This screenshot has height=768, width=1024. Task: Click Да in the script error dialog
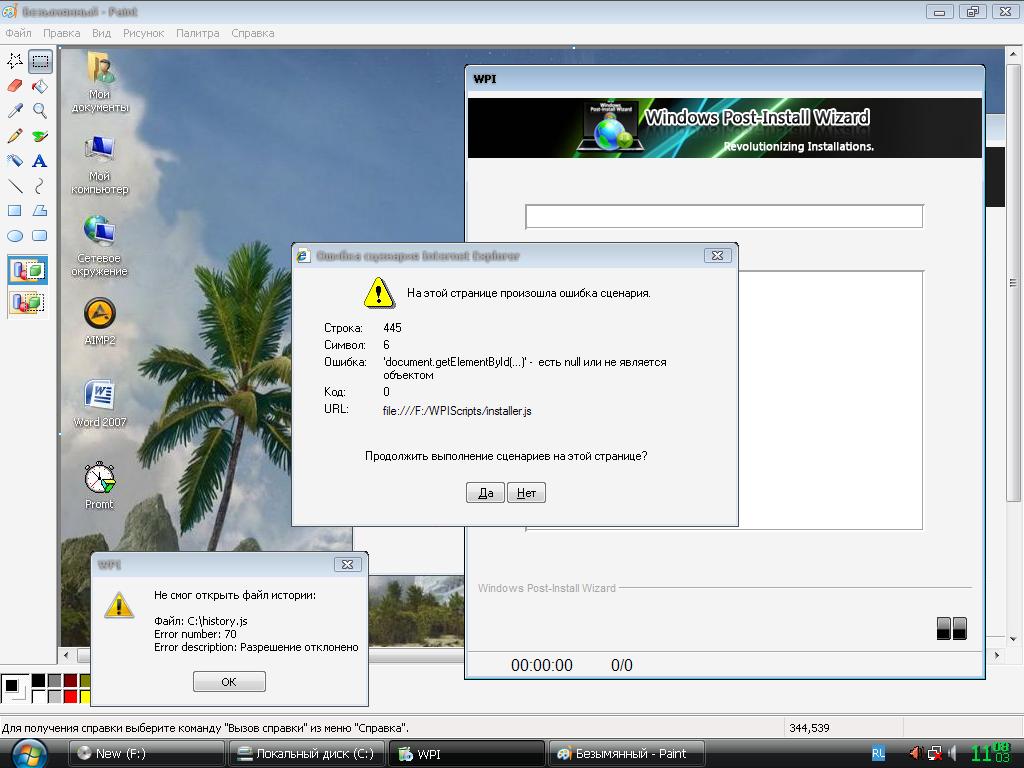click(485, 493)
